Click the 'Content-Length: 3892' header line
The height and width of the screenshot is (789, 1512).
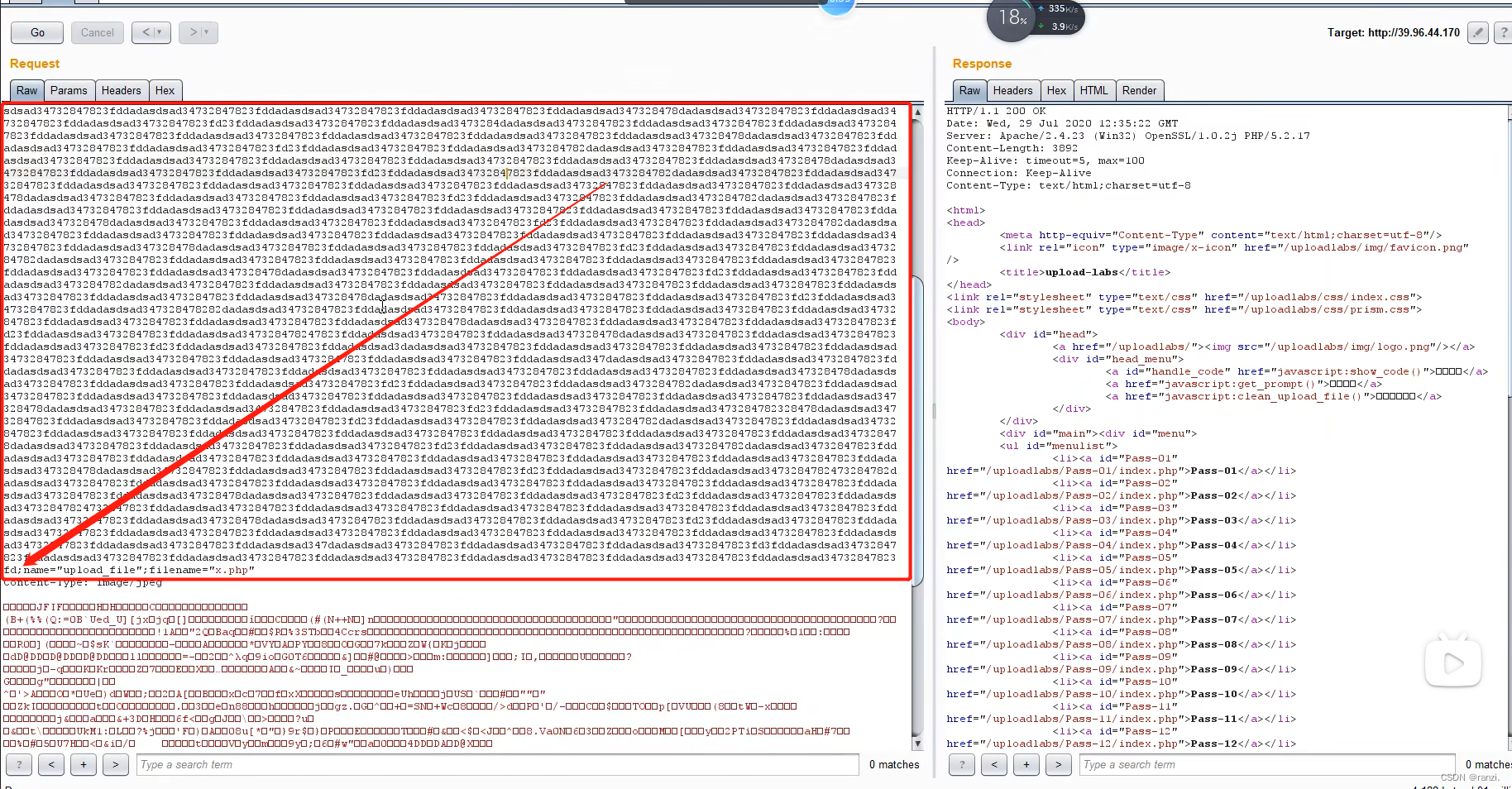1012,148
